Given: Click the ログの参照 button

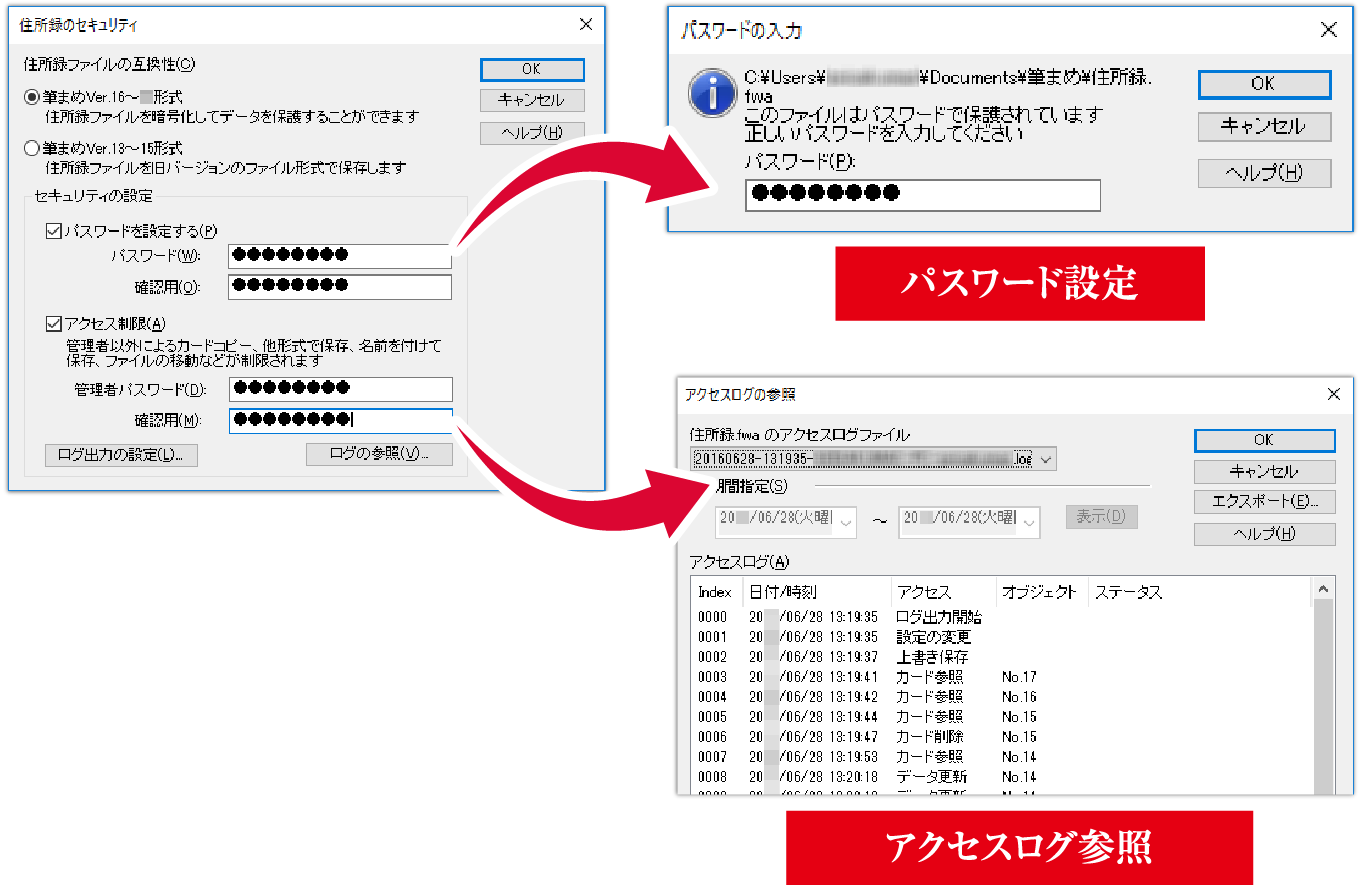Looking at the screenshot, I should pyautogui.click(x=379, y=454).
